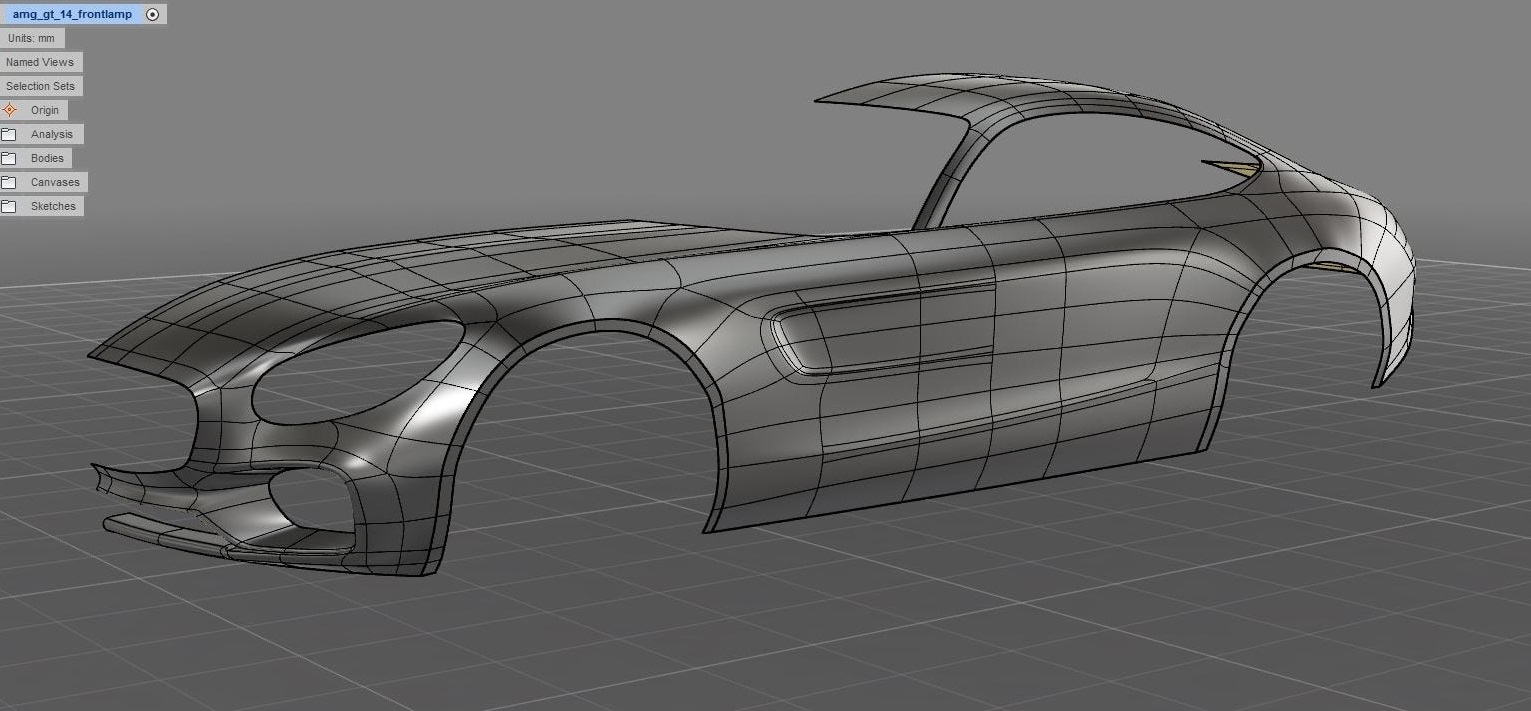Expand the Sketches folder label
The image size is (1531, 711).
click(53, 206)
